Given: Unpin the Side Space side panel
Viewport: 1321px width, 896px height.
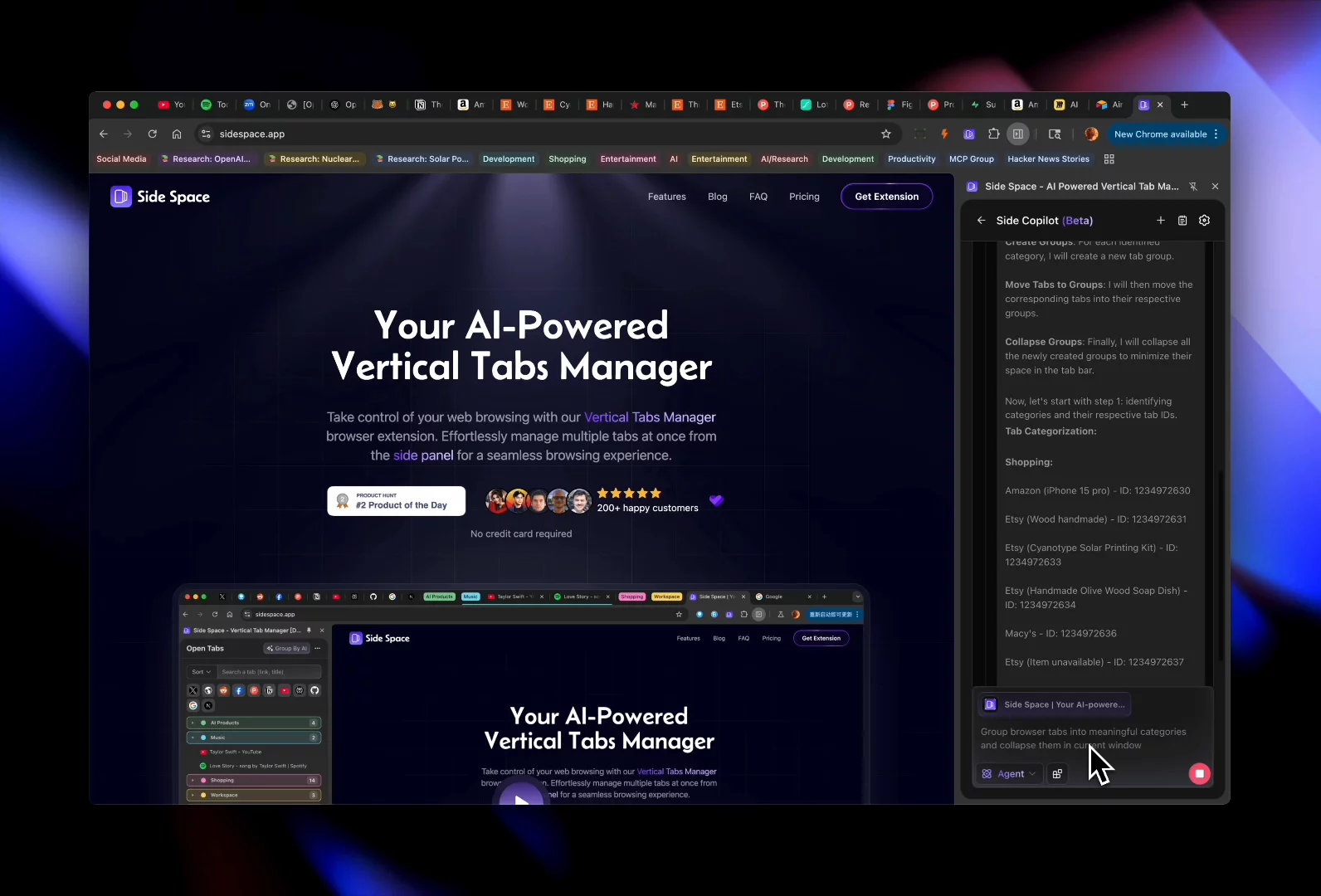Looking at the screenshot, I should click(x=1193, y=187).
